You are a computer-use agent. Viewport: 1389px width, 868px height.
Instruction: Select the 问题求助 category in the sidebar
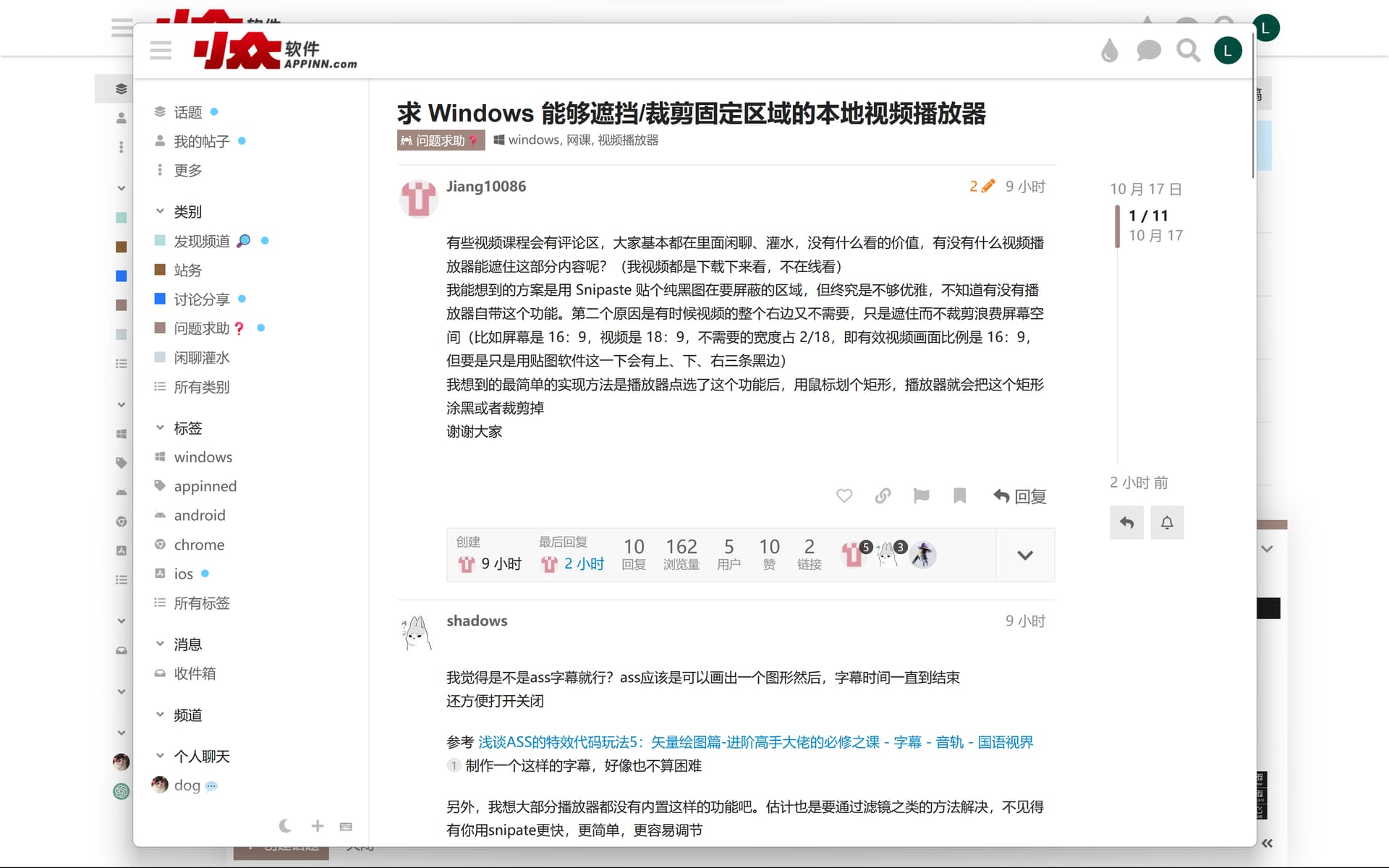pos(201,328)
